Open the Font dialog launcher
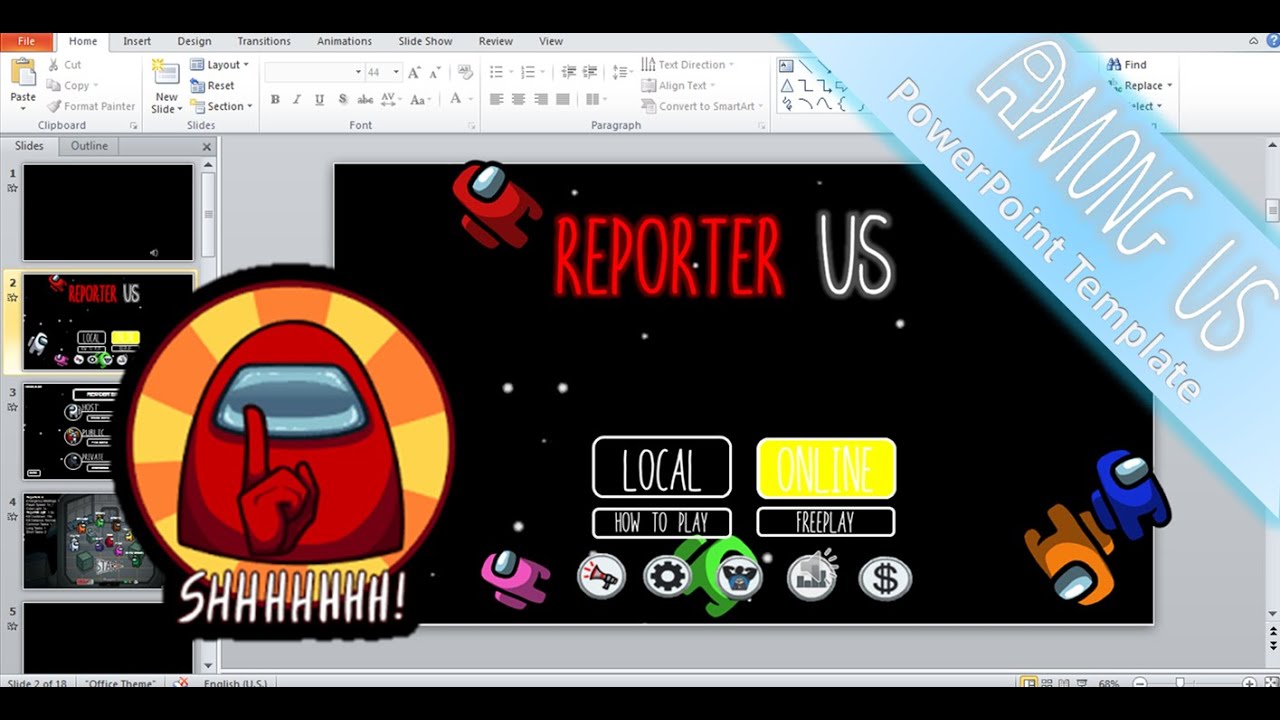Viewport: 1280px width, 720px height. 472,126
